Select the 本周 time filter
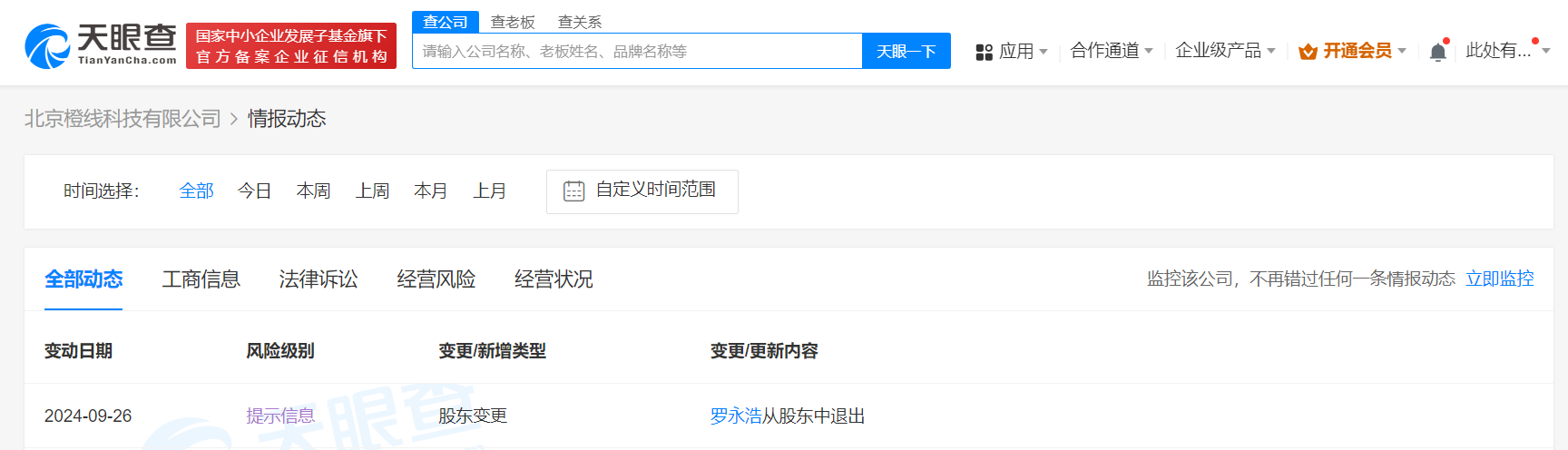This screenshot has width=1568, height=450. tap(314, 191)
